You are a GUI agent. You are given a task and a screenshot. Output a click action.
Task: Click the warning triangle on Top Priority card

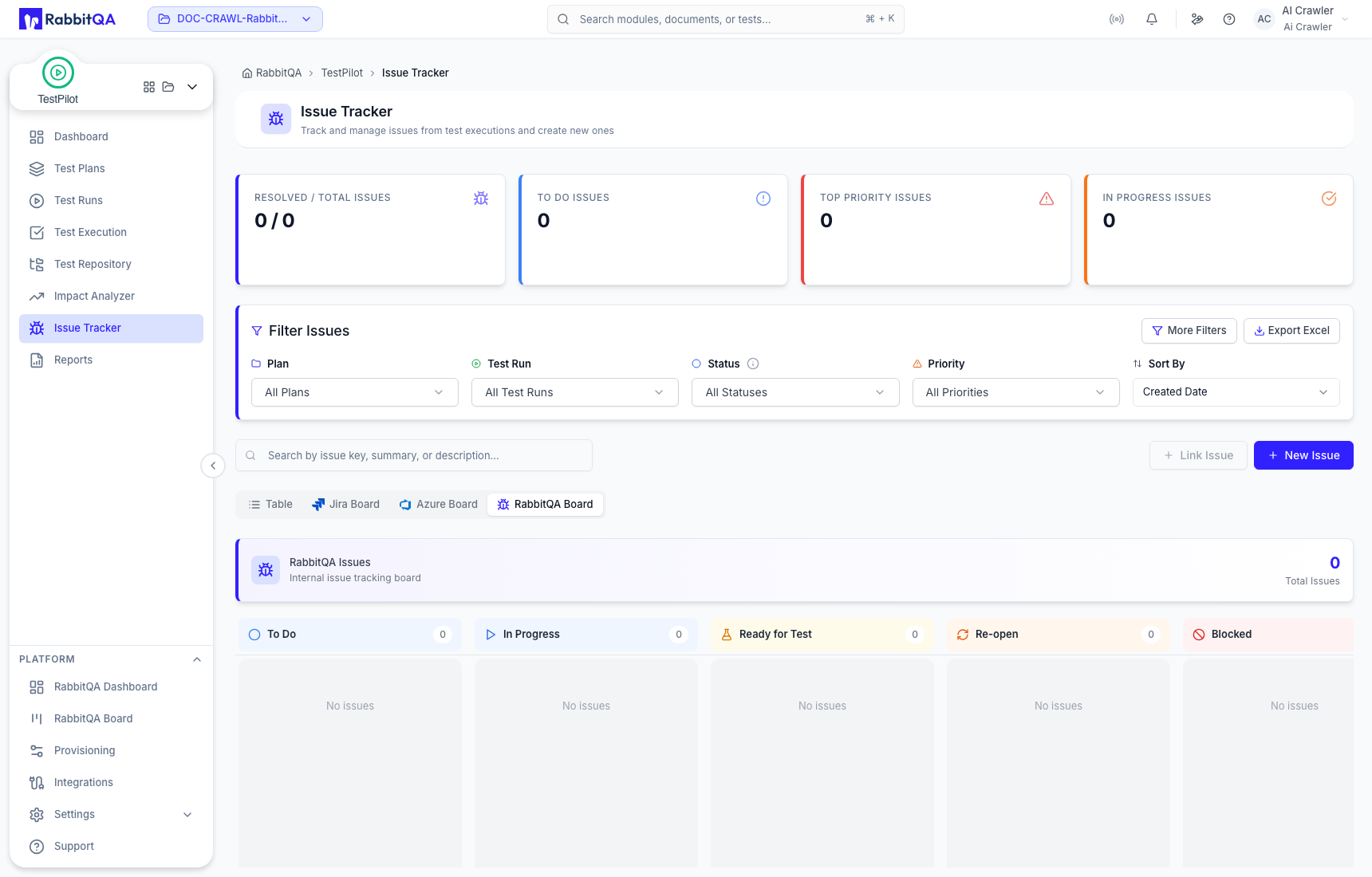[x=1047, y=199]
